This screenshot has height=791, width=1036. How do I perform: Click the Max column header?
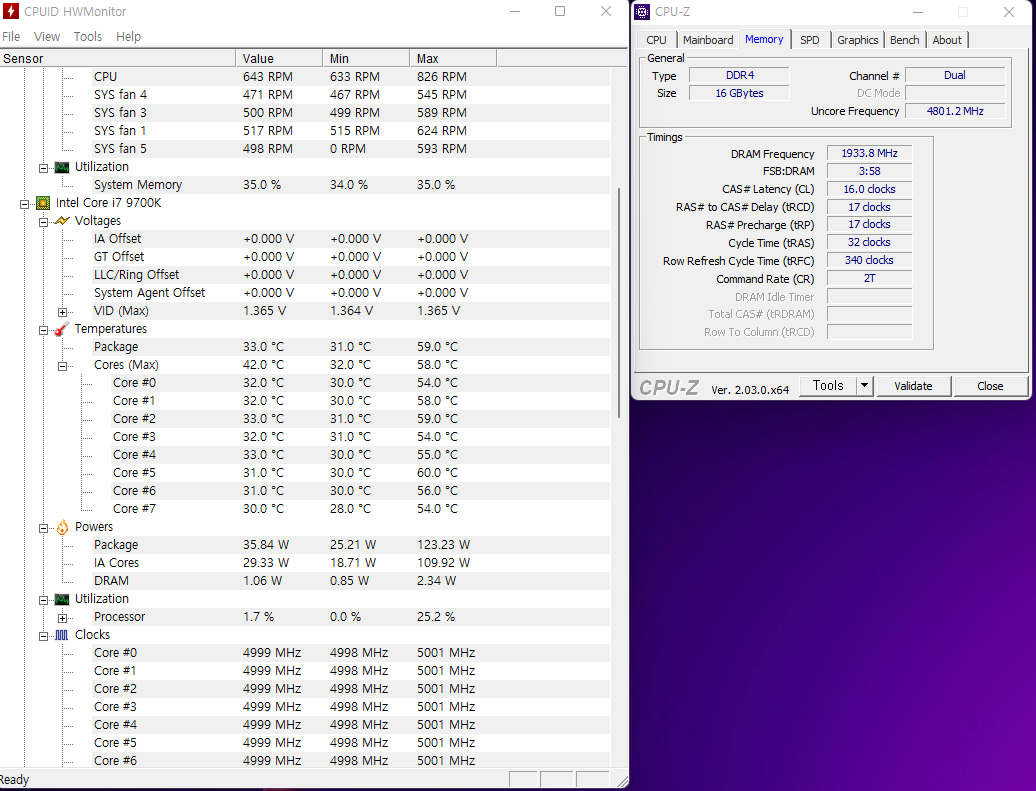[453, 58]
